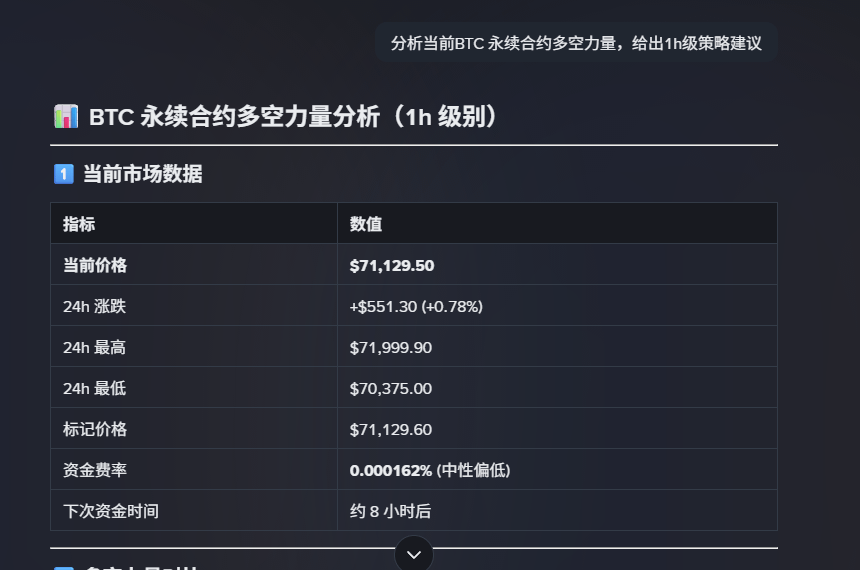Viewport: 860px width, 570px height.
Task: Click the bar chart emoji icon
Action: (x=66, y=116)
